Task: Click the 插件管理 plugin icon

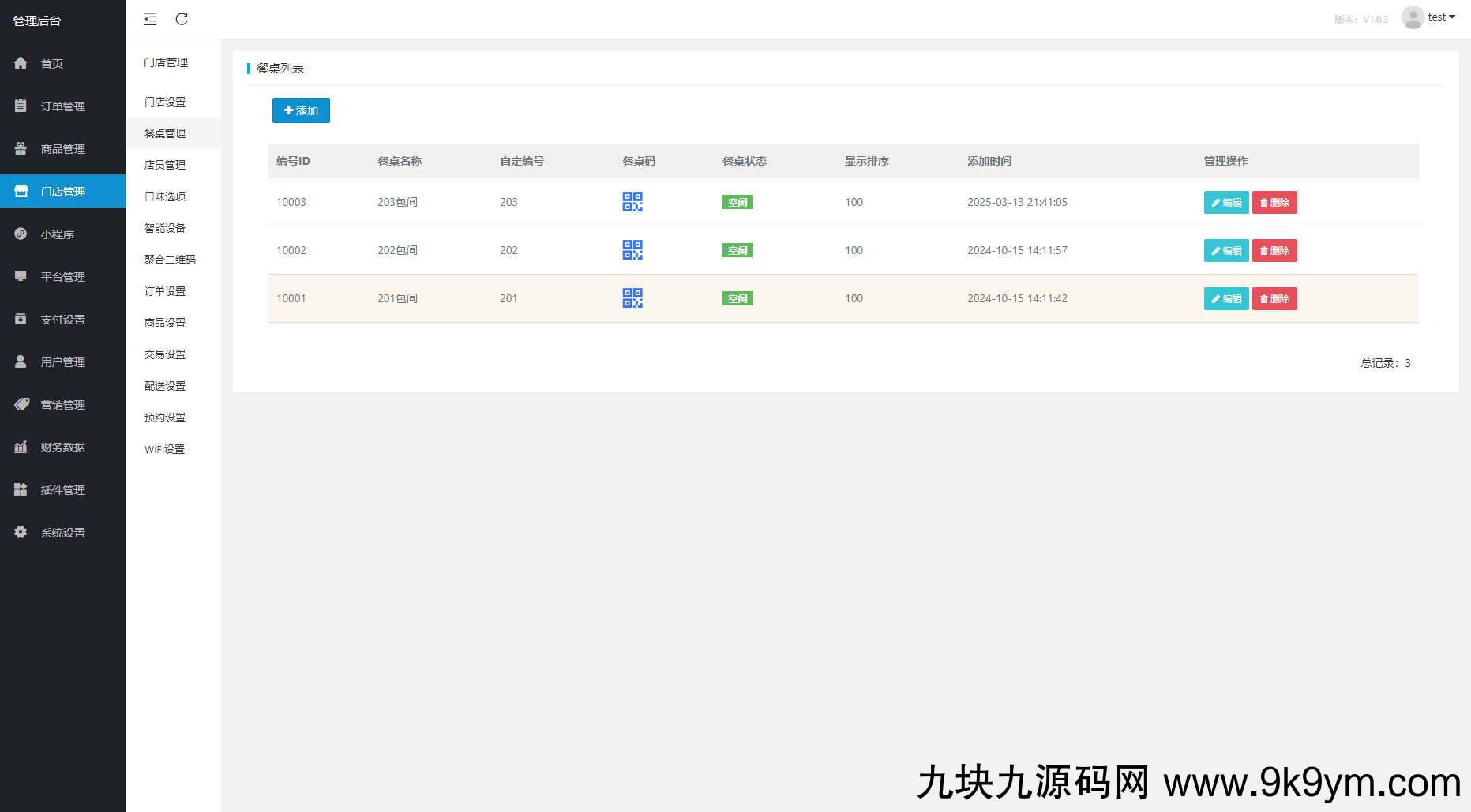Action: pyautogui.click(x=21, y=489)
